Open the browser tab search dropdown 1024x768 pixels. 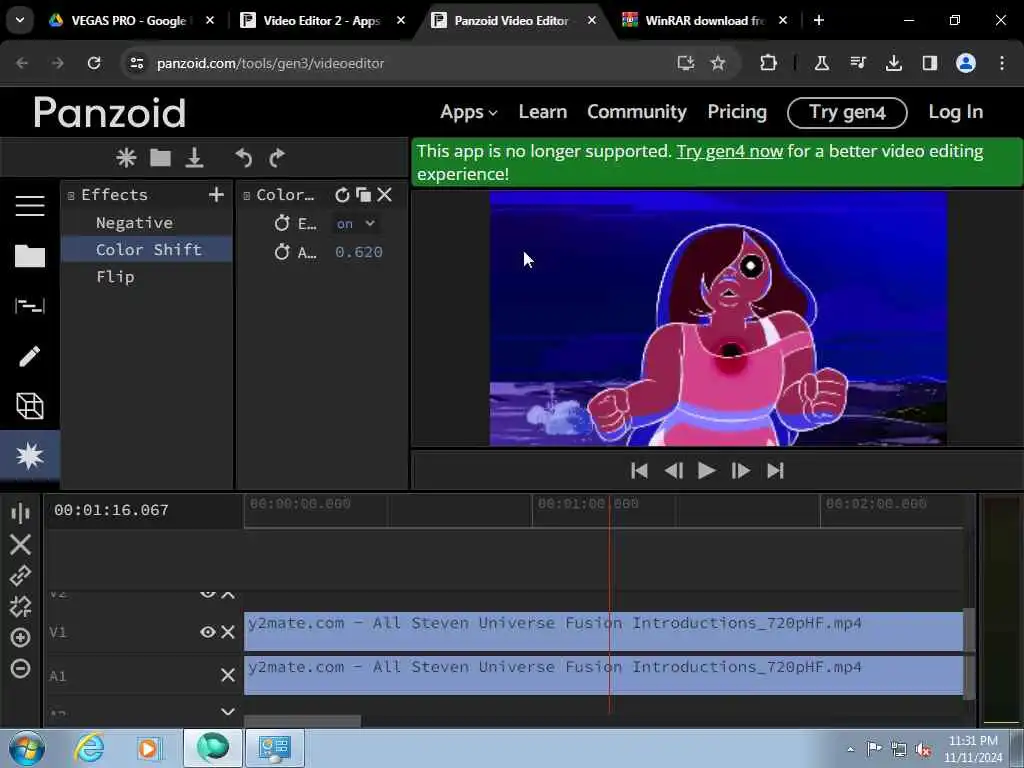[20, 20]
